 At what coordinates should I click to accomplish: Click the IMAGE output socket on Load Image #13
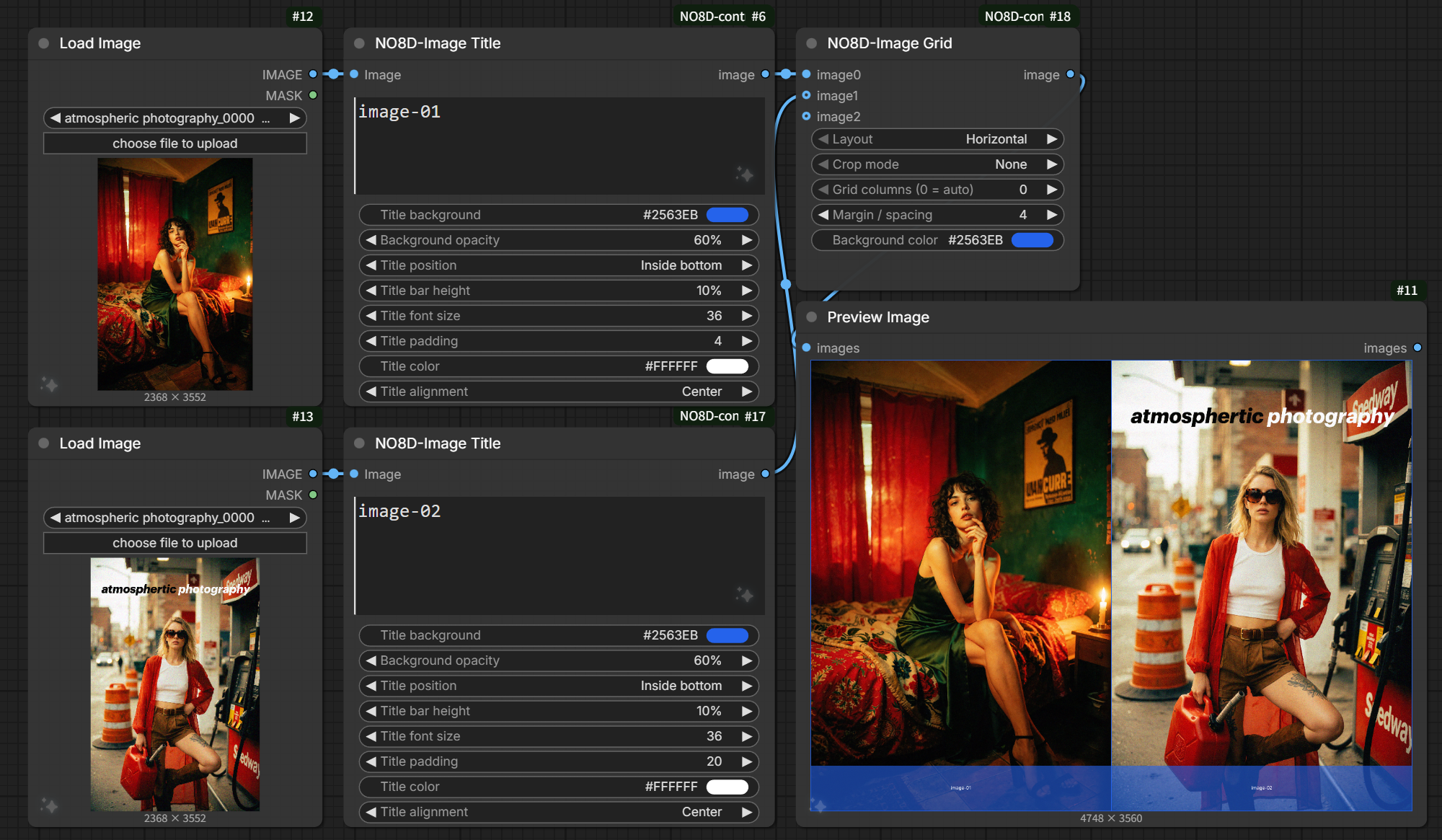[x=313, y=474]
